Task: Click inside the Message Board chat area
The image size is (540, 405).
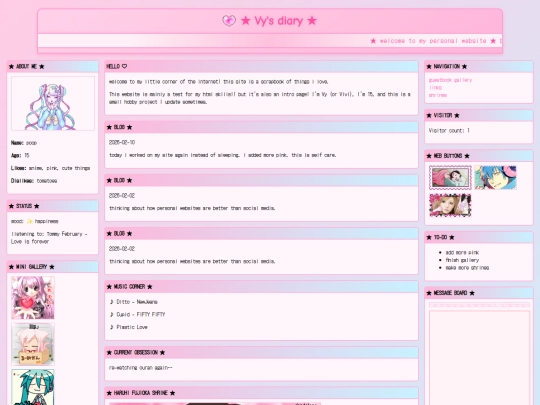Action: click(479, 357)
